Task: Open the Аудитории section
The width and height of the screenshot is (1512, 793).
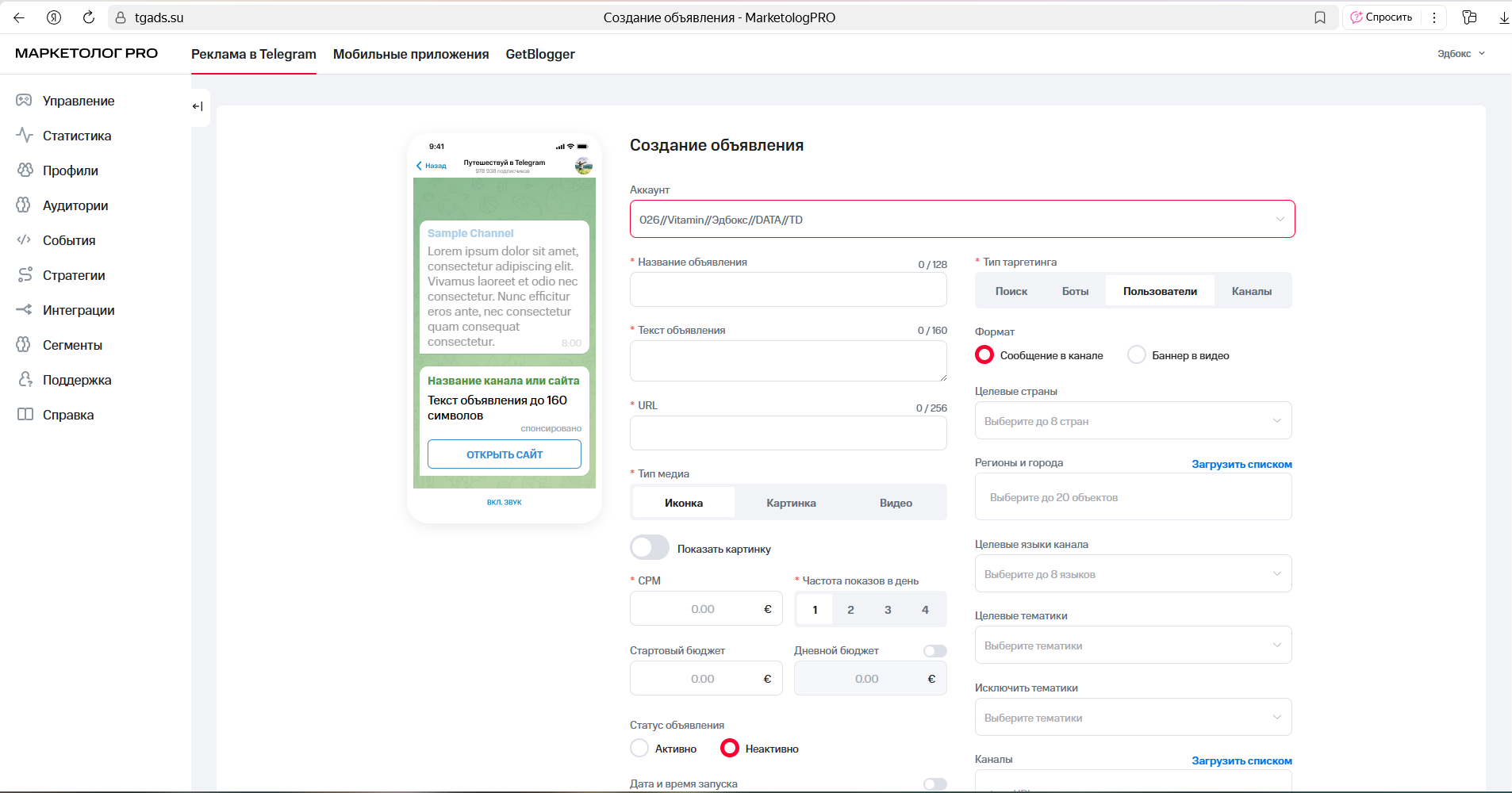Action: 74,205
